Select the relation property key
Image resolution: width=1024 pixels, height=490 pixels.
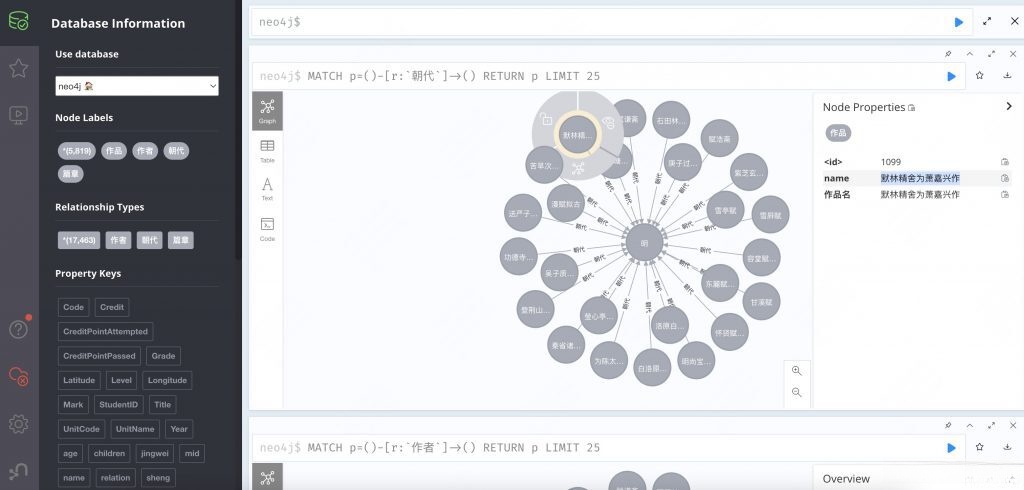click(116, 478)
